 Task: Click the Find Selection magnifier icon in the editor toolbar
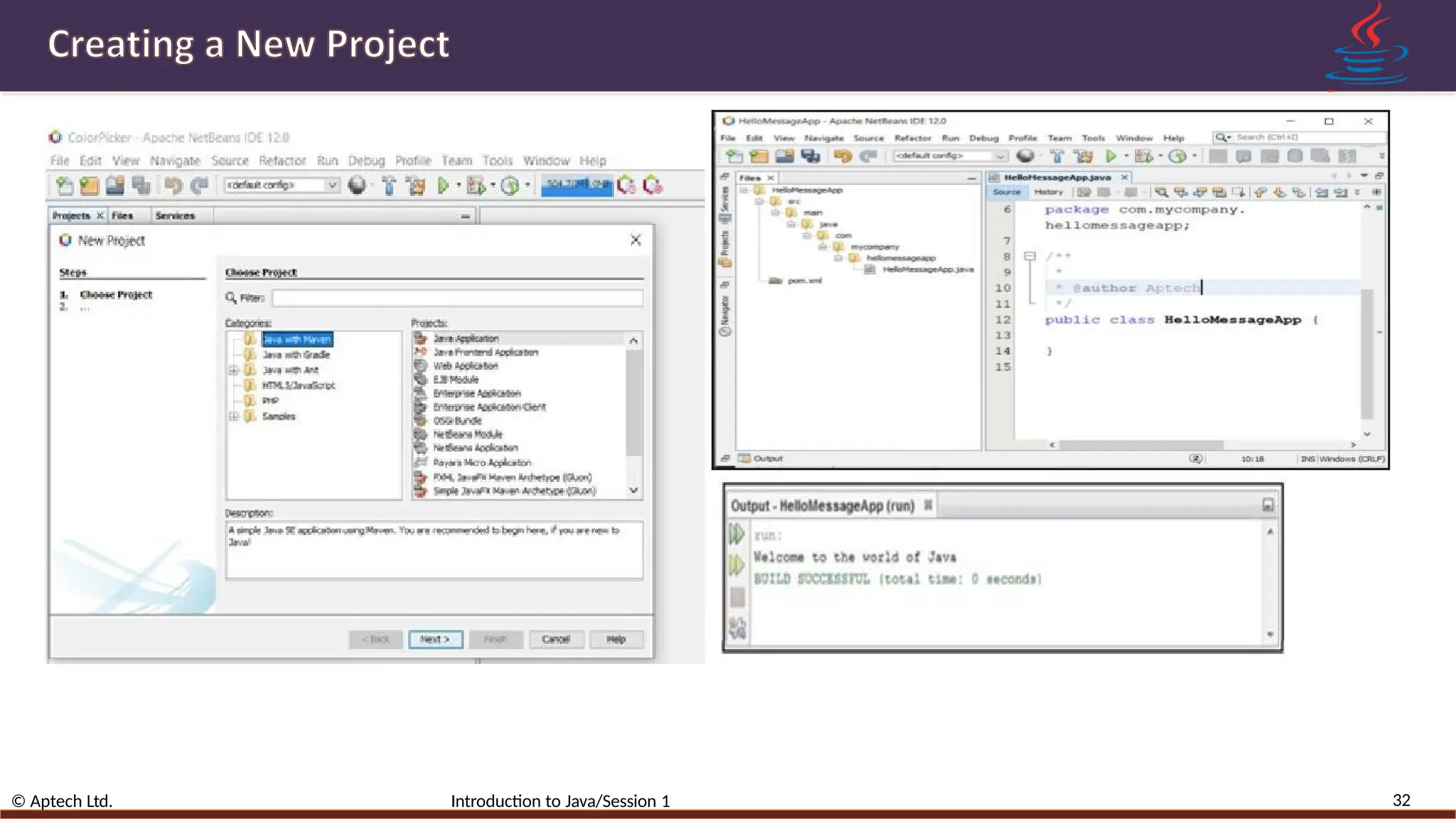(x=1161, y=193)
